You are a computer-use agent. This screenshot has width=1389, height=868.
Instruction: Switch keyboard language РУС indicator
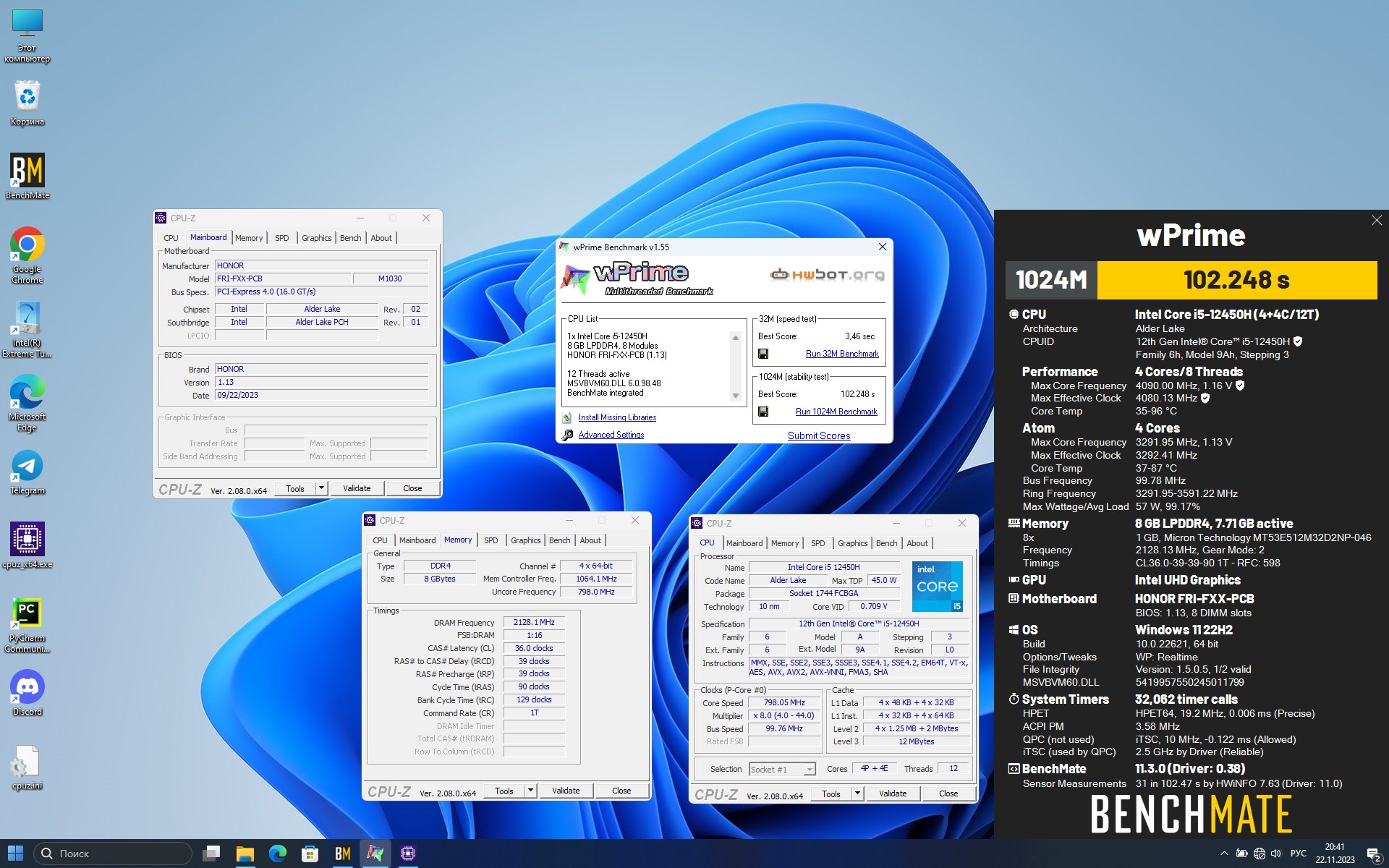[1299, 854]
